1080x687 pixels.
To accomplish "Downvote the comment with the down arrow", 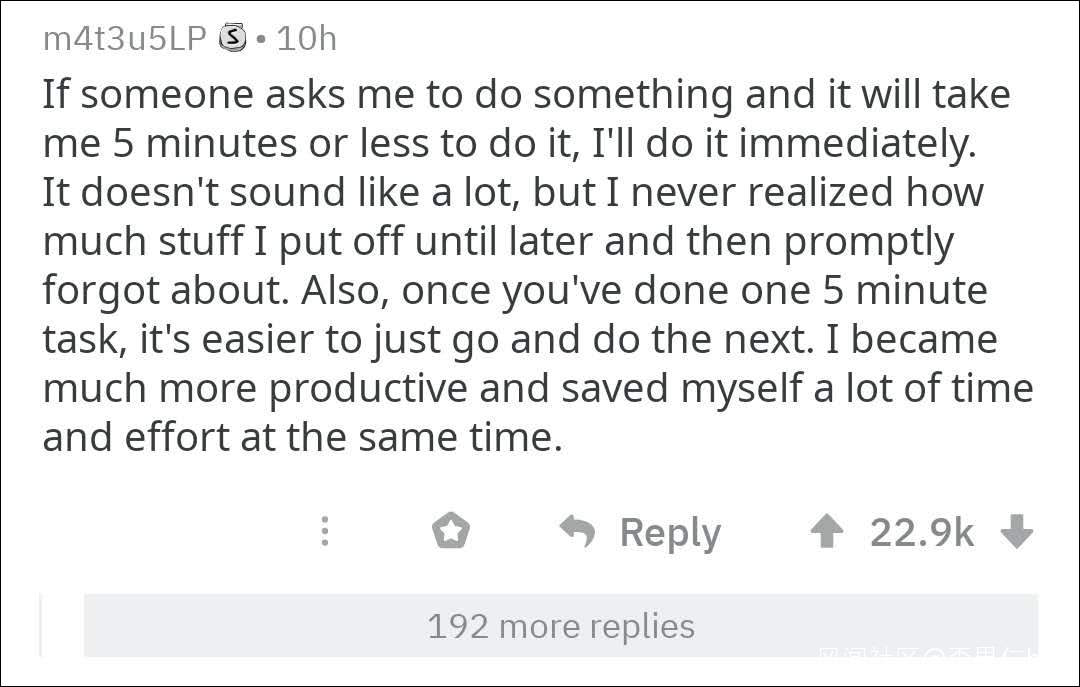I will 1016,532.
